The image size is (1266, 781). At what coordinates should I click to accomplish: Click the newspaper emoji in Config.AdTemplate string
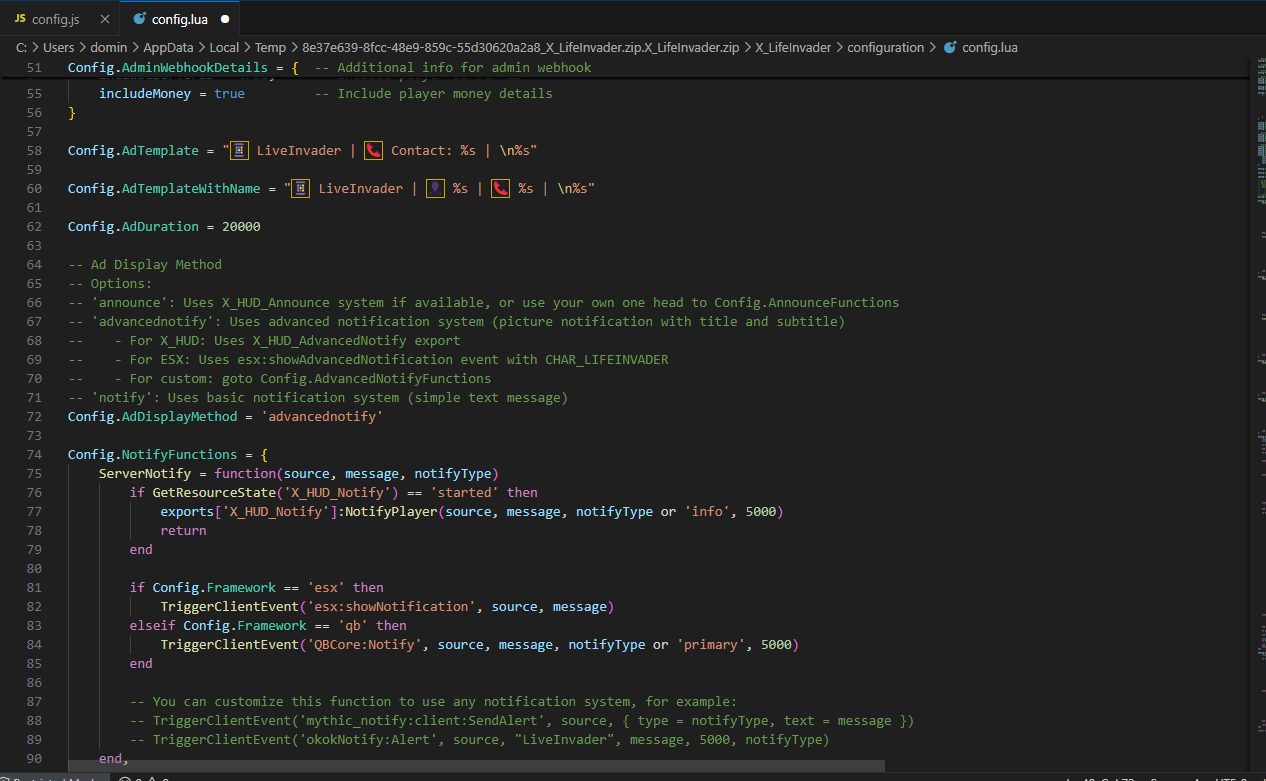(239, 151)
